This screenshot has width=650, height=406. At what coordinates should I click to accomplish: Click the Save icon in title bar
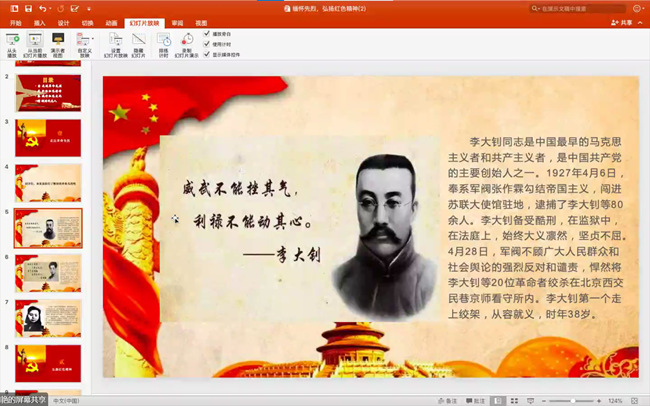point(29,8)
